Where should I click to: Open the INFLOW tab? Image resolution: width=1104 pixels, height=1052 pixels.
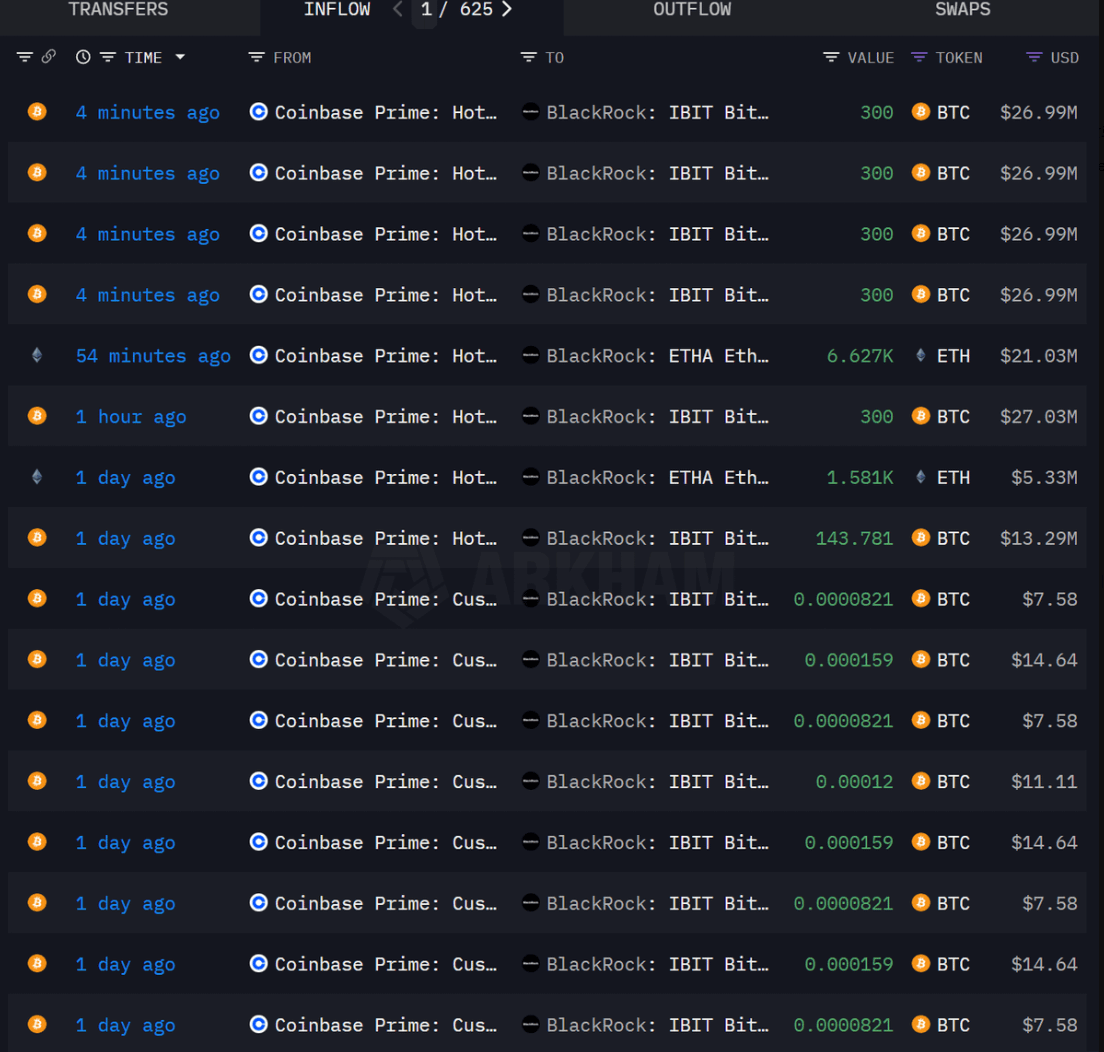[x=337, y=10]
